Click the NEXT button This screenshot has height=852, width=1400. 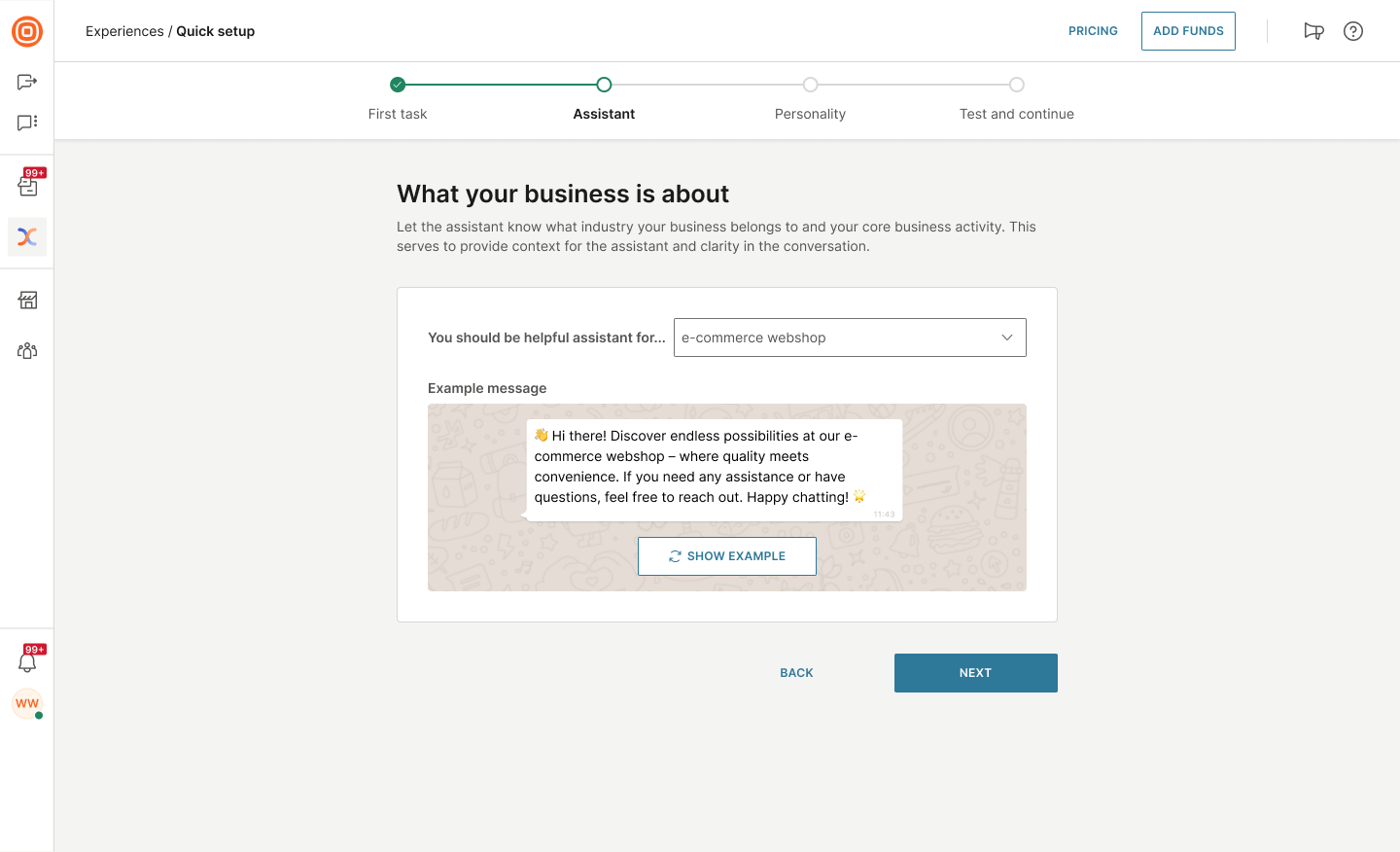976,673
